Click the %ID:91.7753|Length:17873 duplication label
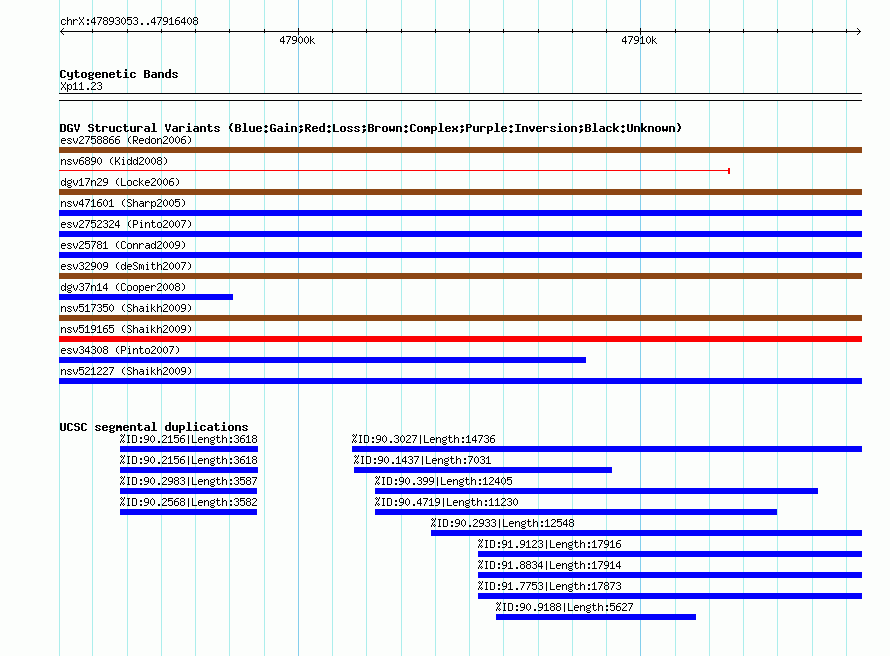 [549, 586]
